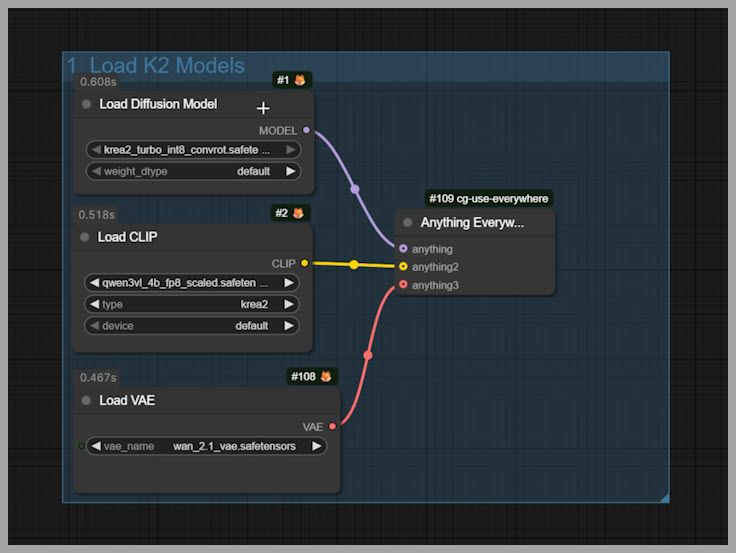Step CLIP type to previous value

click(x=94, y=304)
